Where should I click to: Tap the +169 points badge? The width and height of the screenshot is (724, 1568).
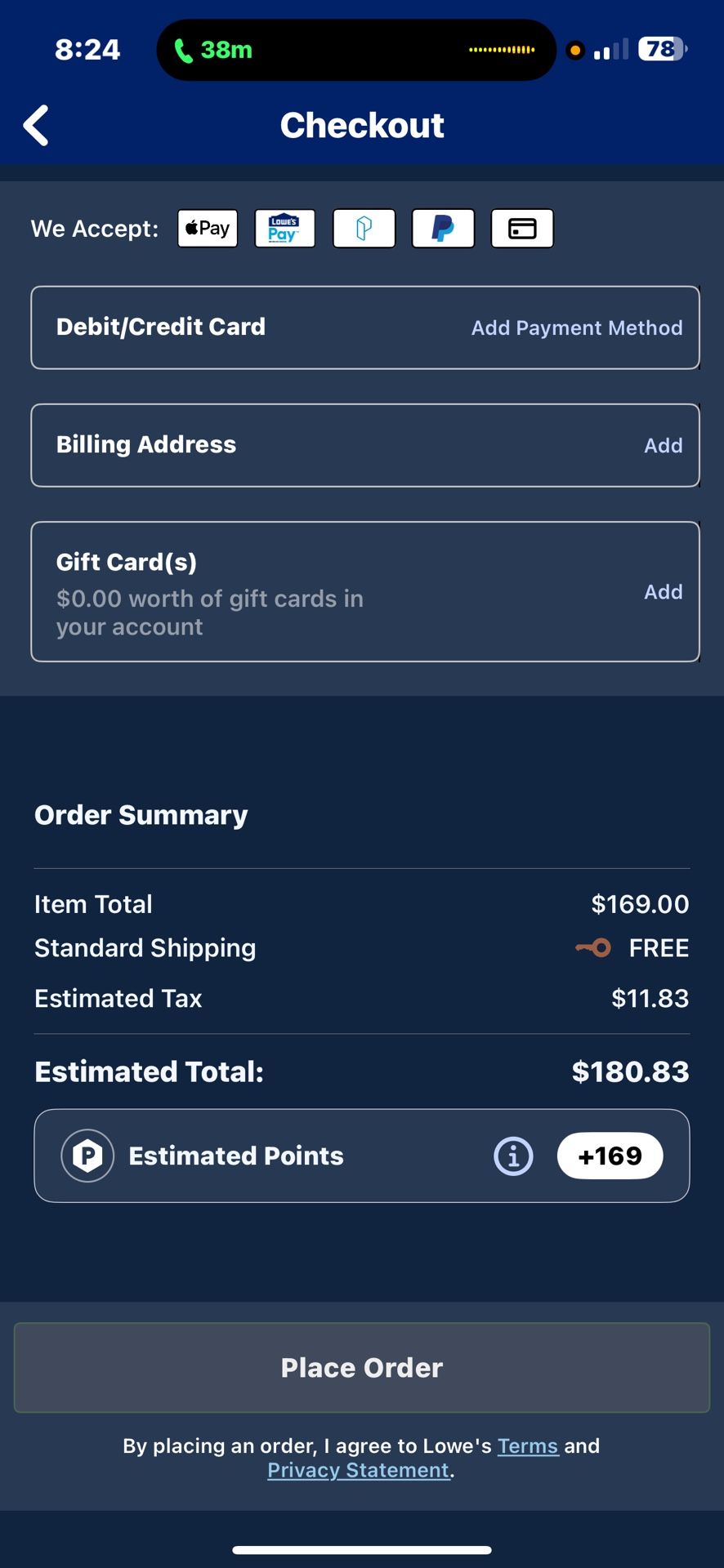pos(610,1156)
